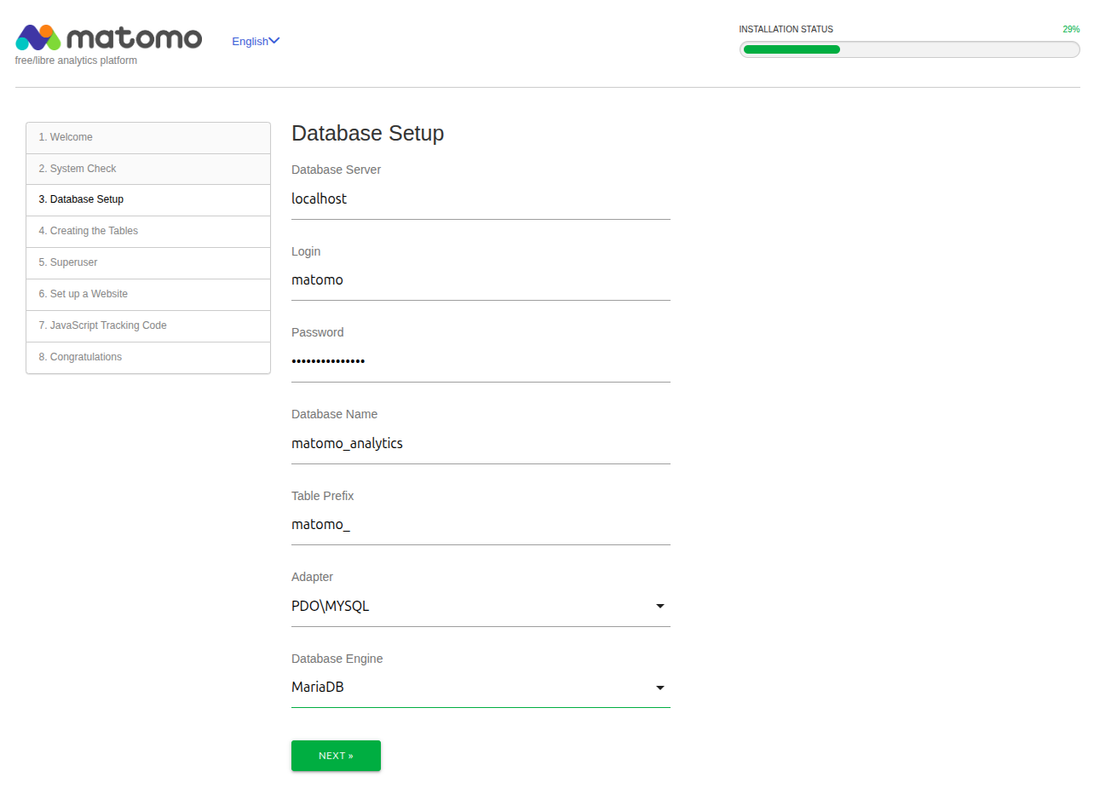
Task: Expand the Database Engine dropdown arrow
Action: click(659, 688)
